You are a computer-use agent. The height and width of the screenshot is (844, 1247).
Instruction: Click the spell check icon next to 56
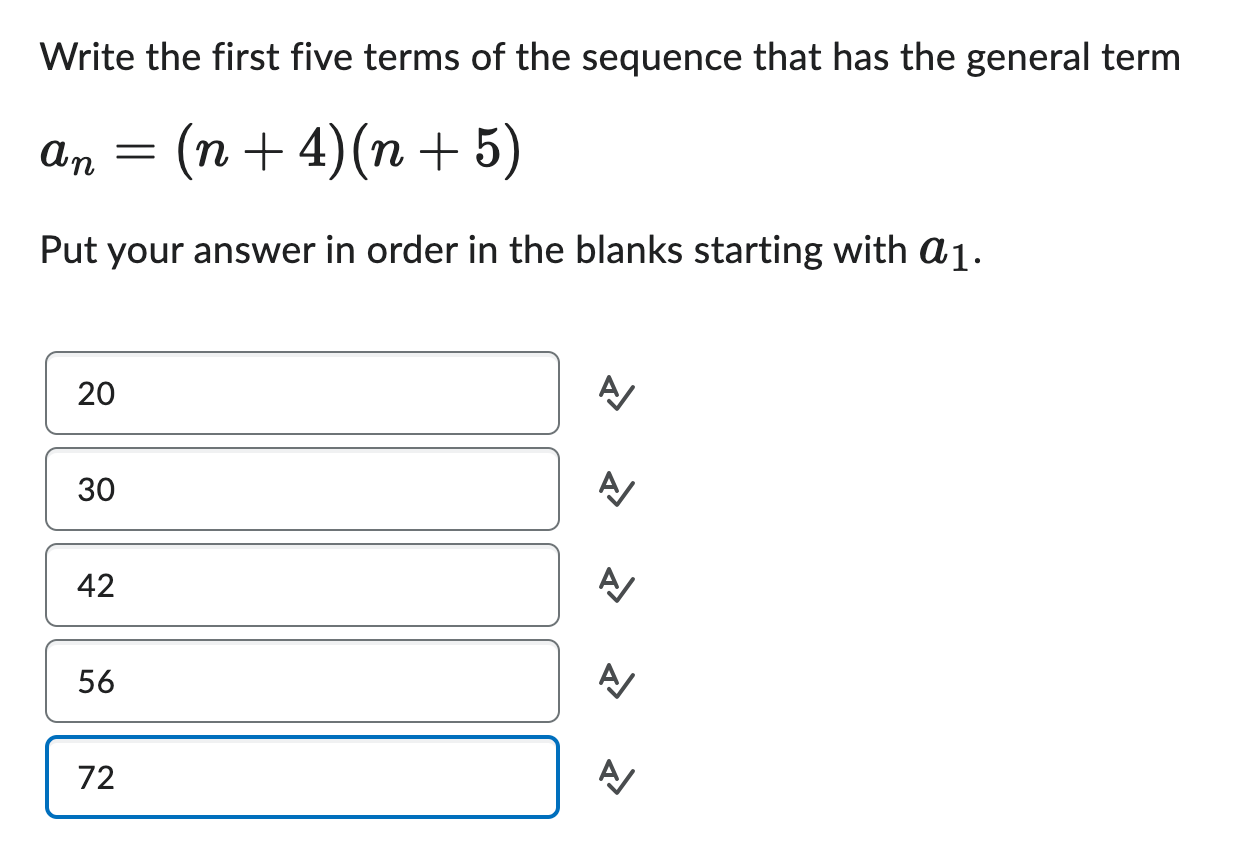614,683
